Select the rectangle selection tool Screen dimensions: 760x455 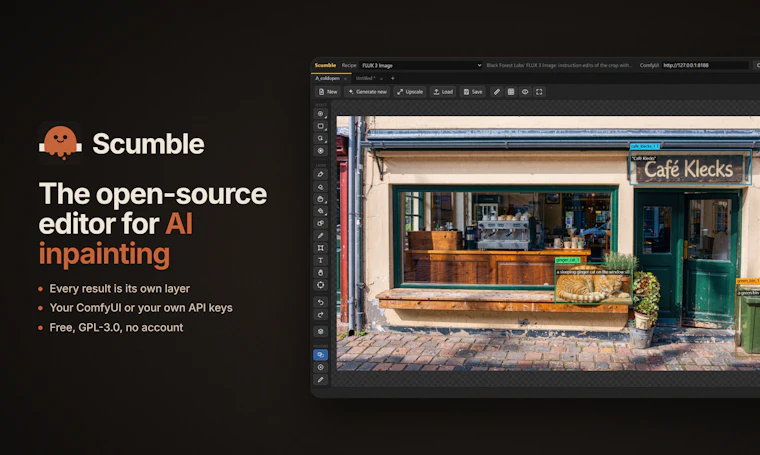pos(320,126)
